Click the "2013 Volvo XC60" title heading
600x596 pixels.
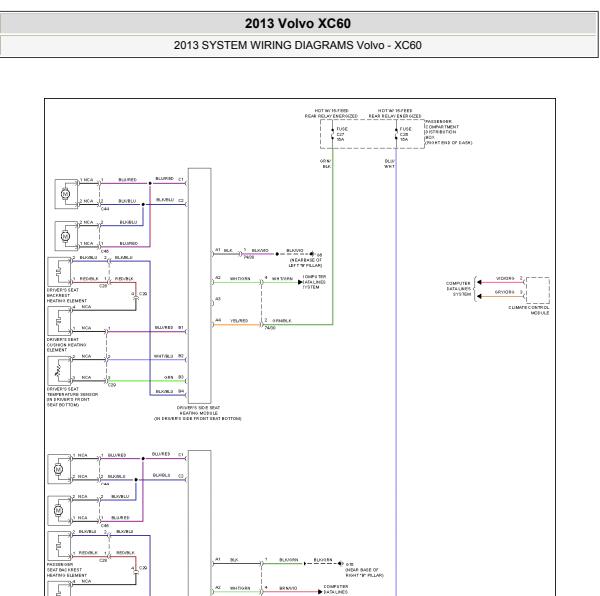pos(298,23)
